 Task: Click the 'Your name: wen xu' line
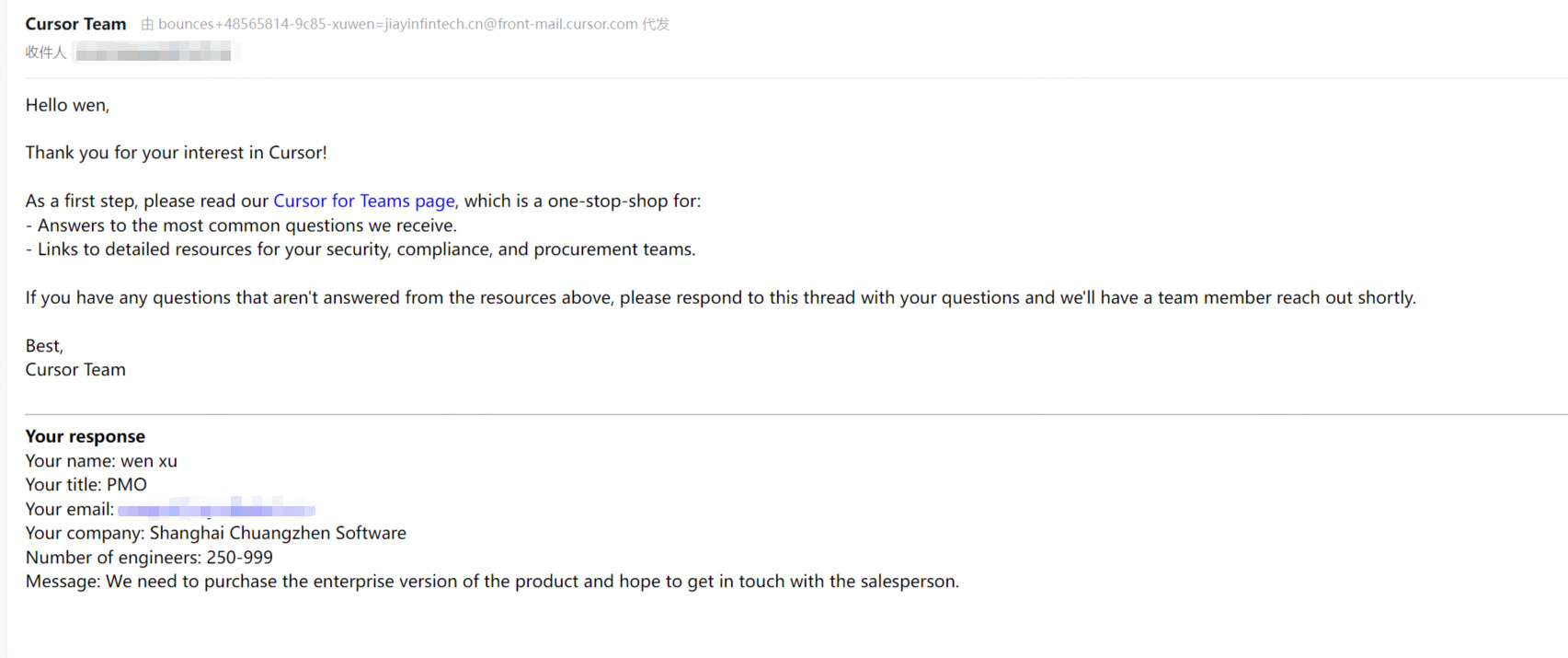point(101,461)
